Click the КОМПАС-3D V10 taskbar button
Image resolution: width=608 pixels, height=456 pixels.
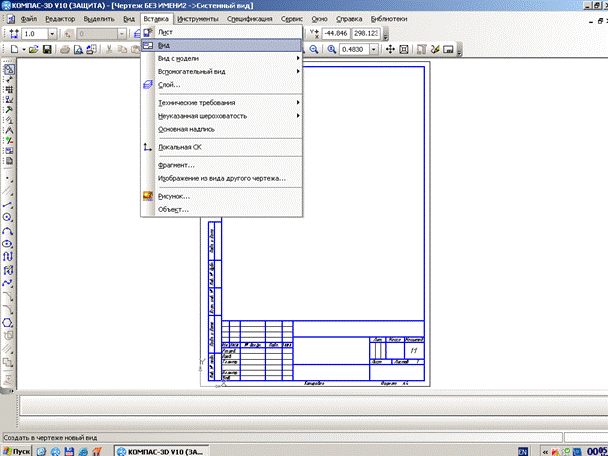162,451
